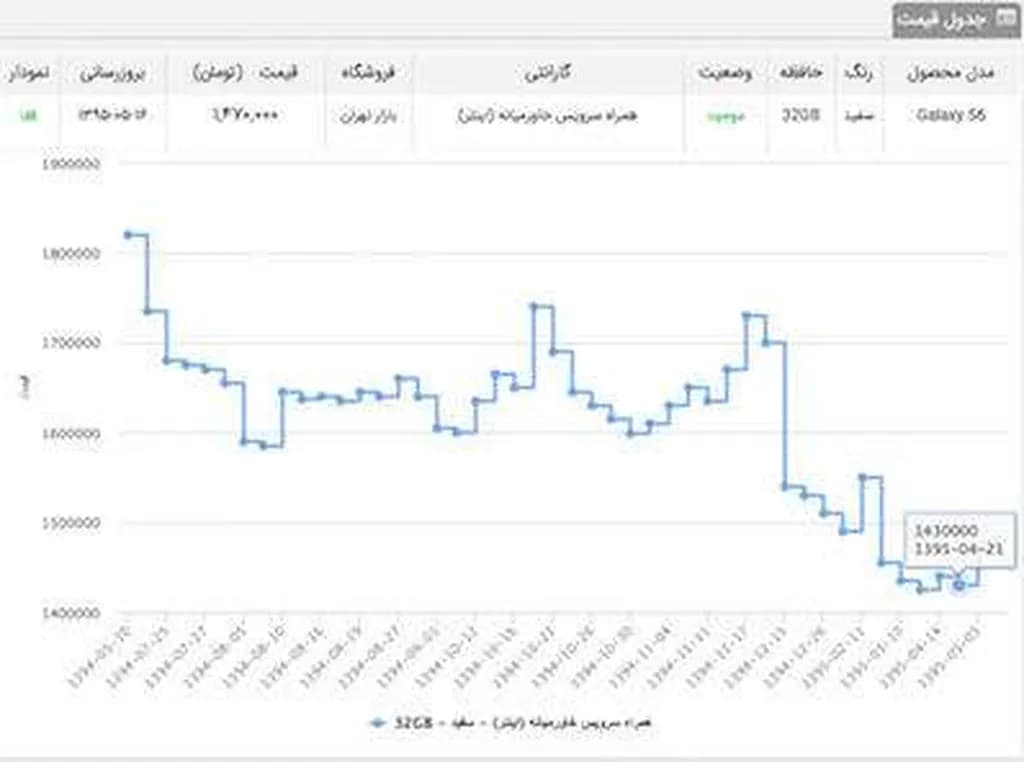Sort by the قیمت (تومان) column header
Viewport: 1024px width, 762px height.
(x=246, y=74)
